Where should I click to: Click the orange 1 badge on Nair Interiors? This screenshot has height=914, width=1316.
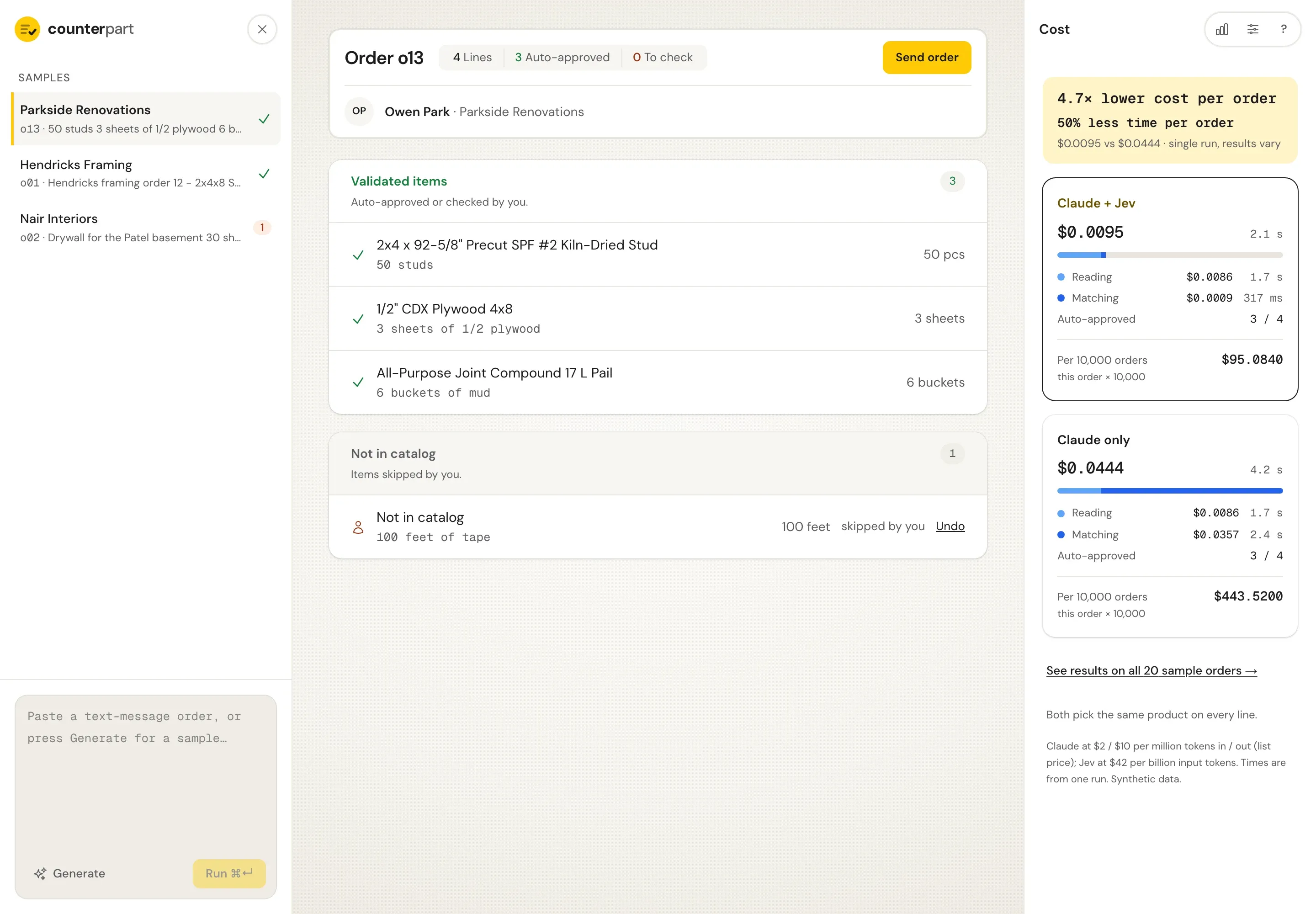(262, 228)
